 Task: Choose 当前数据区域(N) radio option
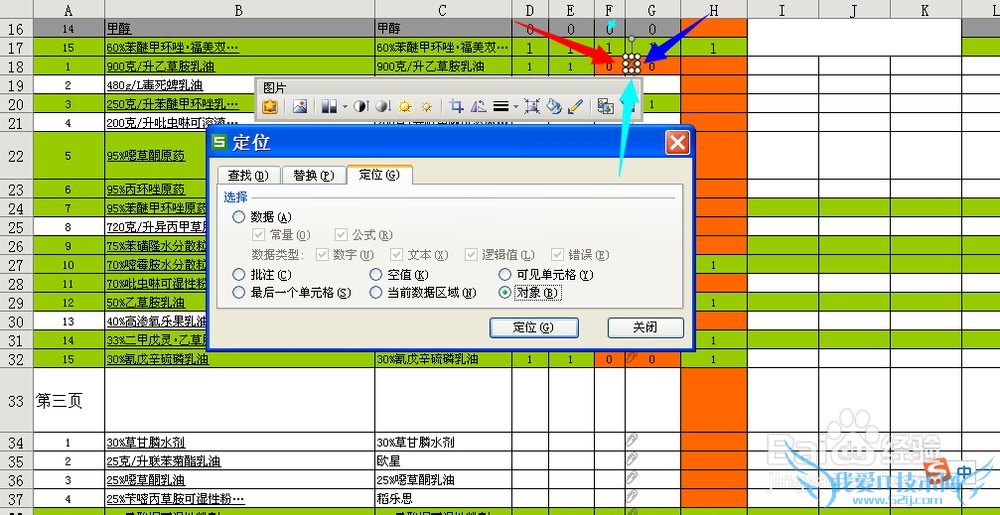[376, 293]
